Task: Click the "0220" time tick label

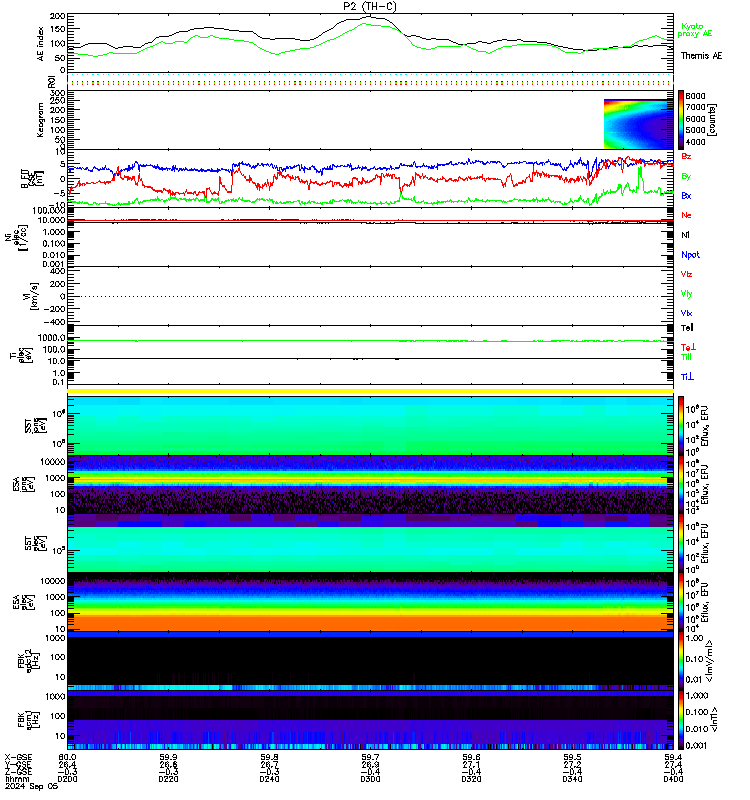Action: pyautogui.click(x=168, y=779)
